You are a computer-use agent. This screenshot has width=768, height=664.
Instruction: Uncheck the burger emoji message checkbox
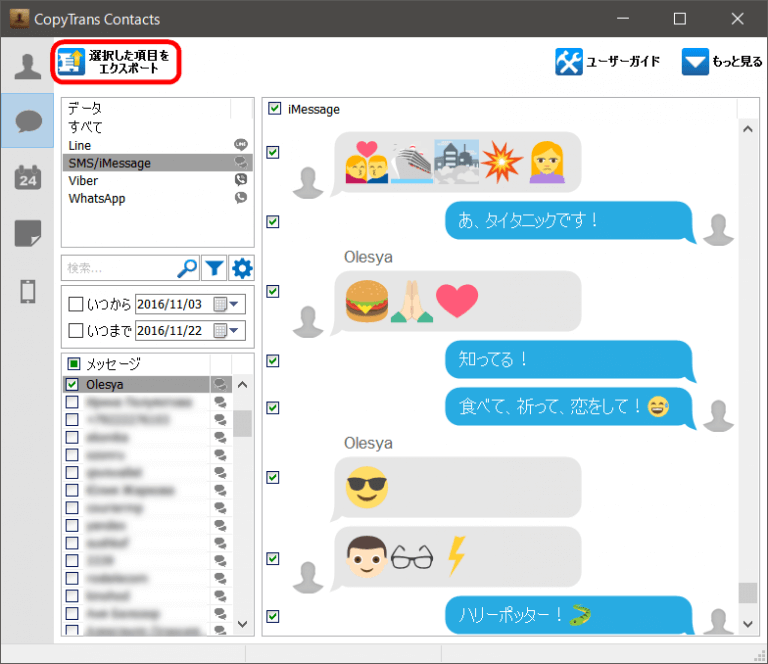273,291
